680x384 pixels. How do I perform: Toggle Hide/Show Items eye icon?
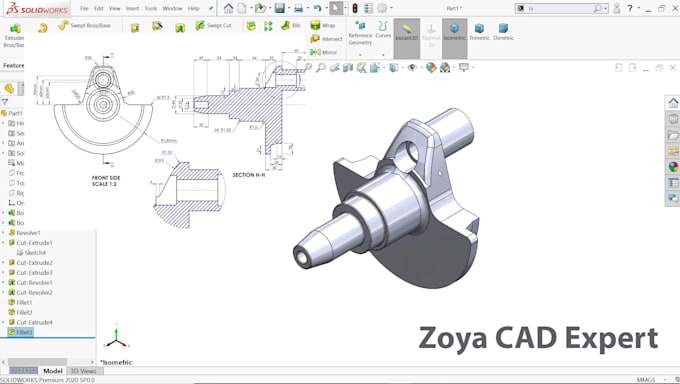(412, 67)
